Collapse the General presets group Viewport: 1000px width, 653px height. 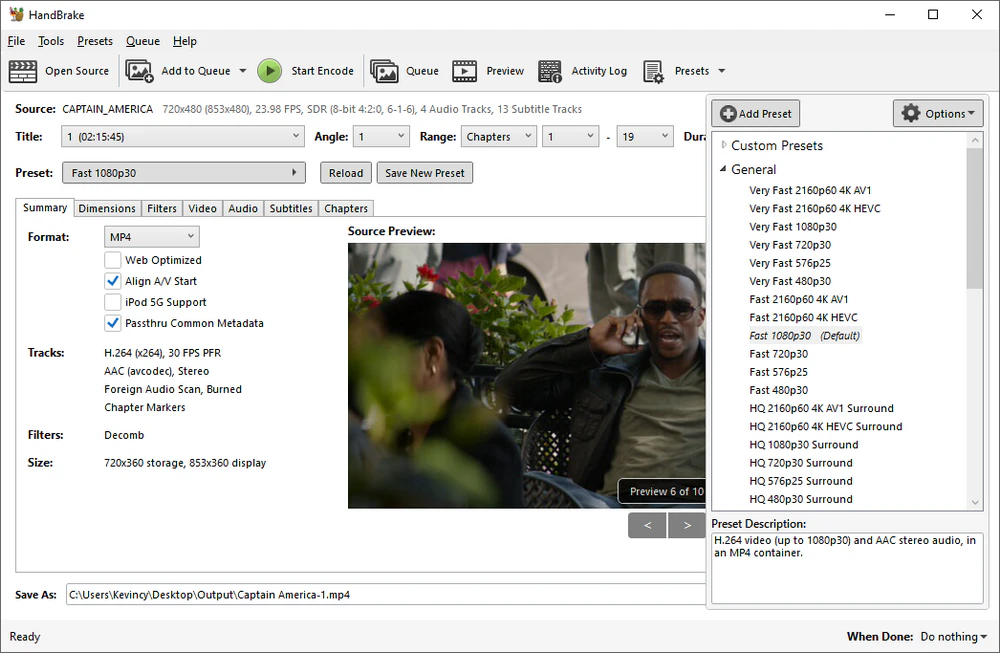pyautogui.click(x=723, y=169)
